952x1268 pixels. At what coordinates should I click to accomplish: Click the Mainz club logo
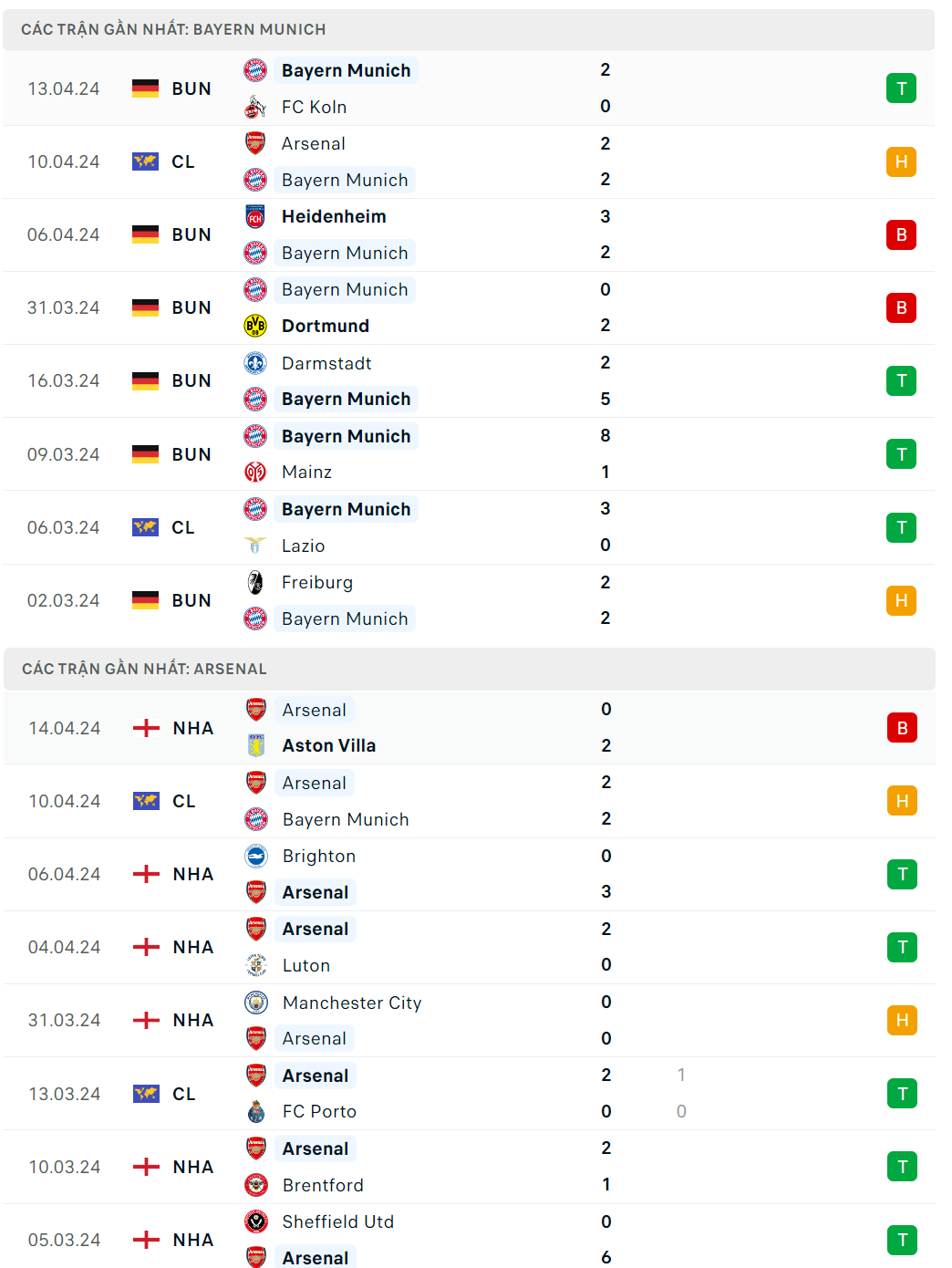[255, 472]
